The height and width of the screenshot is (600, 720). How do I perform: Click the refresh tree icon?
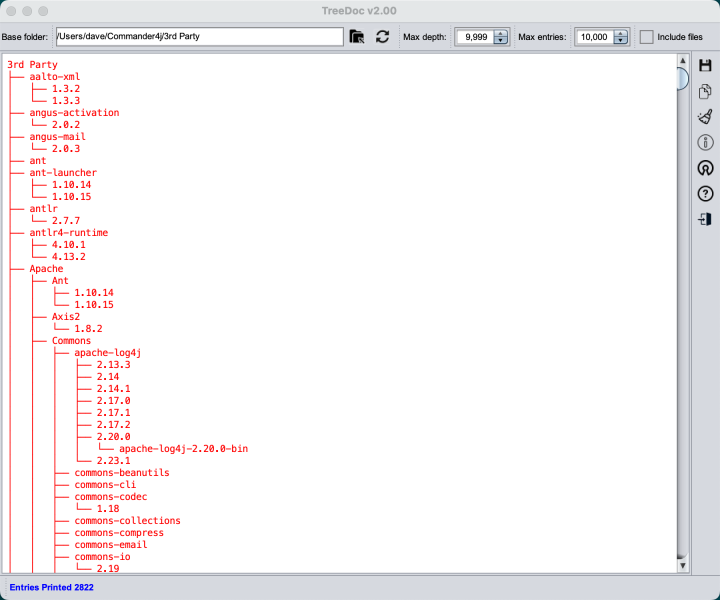point(382,37)
